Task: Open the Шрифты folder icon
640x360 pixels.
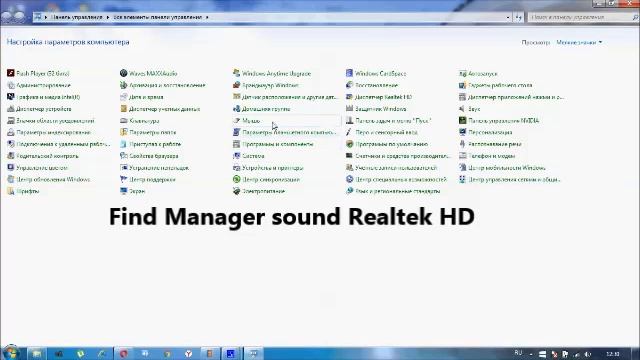Action: coord(11,191)
